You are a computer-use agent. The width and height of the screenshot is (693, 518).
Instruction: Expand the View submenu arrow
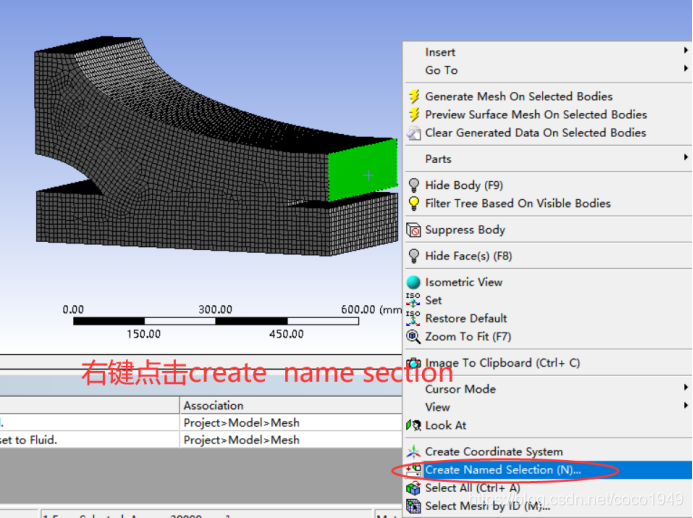(x=685, y=406)
